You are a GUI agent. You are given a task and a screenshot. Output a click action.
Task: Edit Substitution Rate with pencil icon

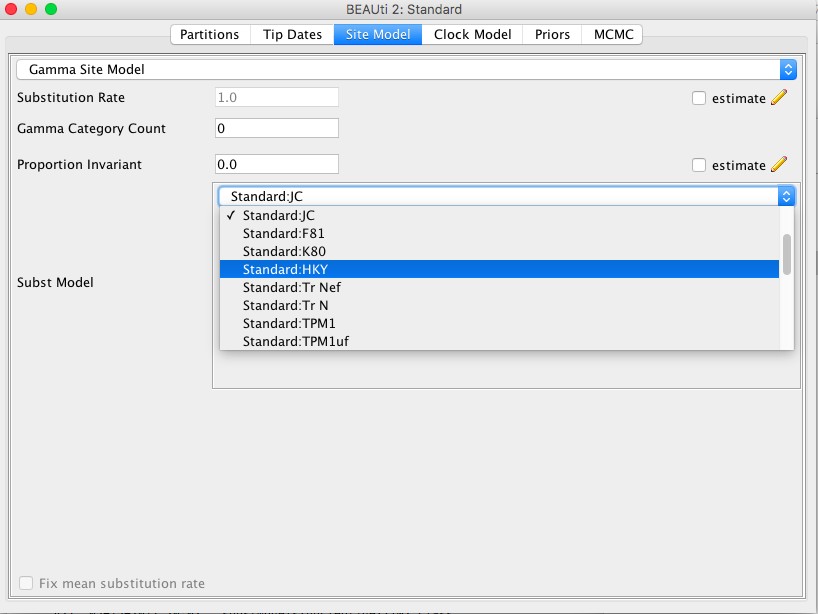click(779, 97)
